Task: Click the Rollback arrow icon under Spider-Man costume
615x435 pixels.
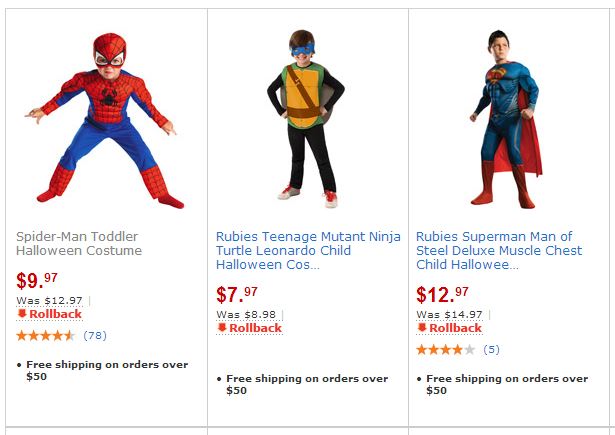Action: click(x=22, y=314)
